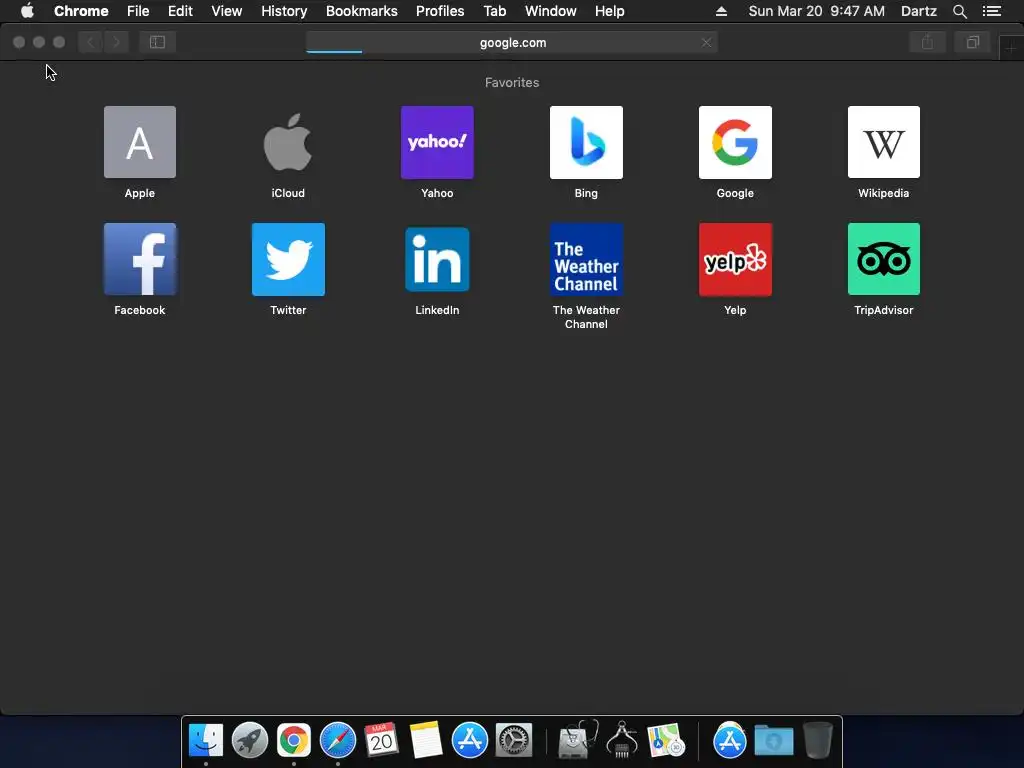Open the LinkedIn favorite tile
Image resolution: width=1024 pixels, height=768 pixels.
437,259
